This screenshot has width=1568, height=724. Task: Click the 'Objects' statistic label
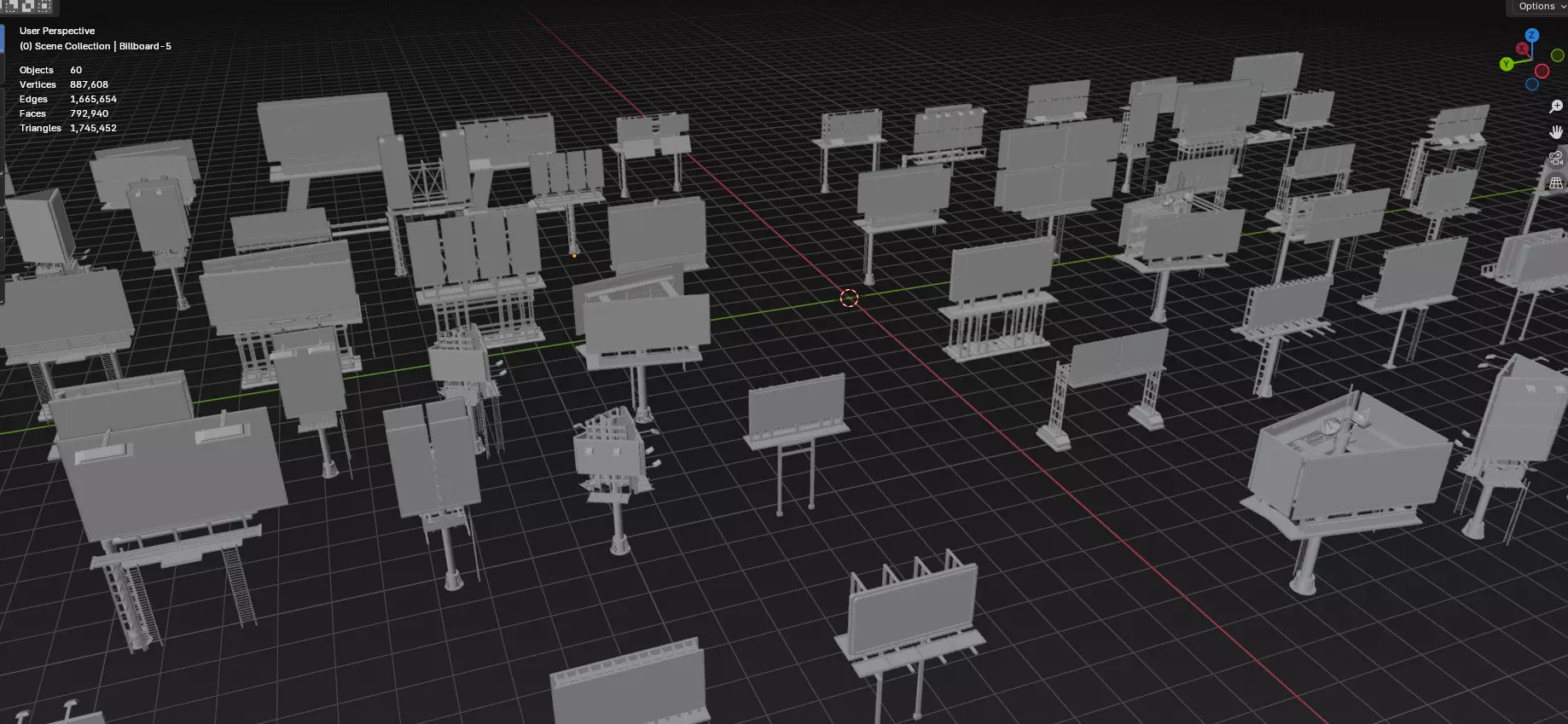click(x=37, y=70)
